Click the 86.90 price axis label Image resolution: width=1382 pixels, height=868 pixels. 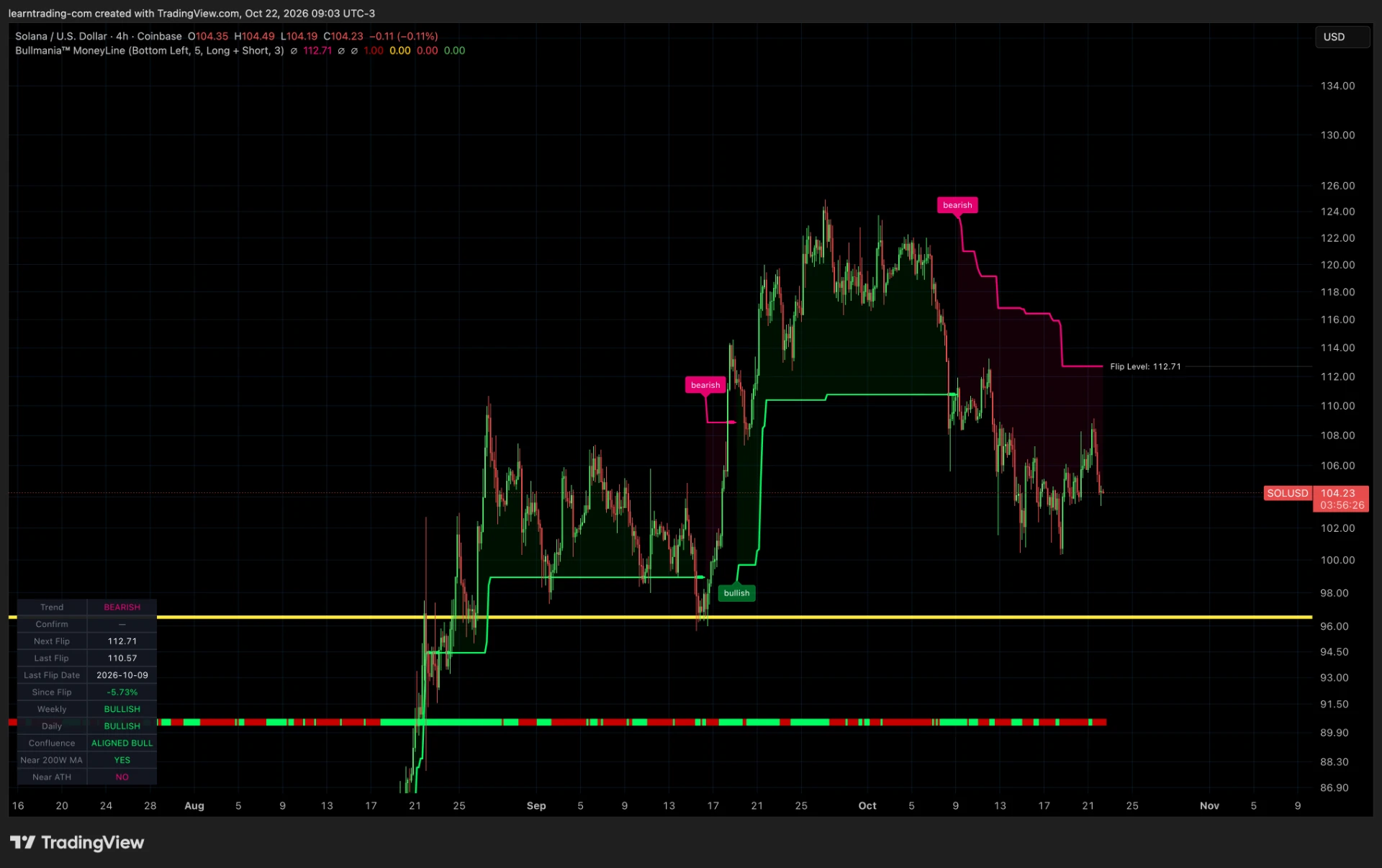[1334, 788]
